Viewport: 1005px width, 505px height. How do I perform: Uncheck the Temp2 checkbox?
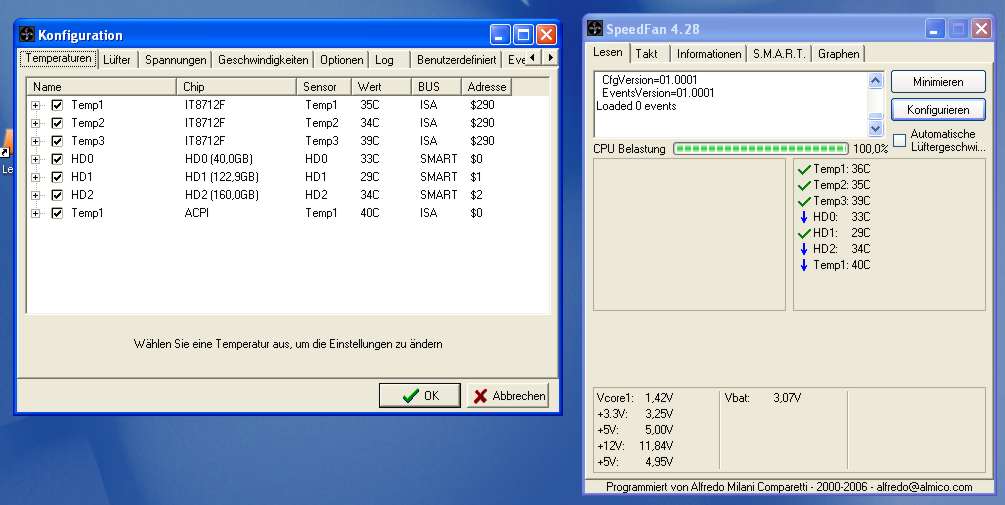point(57,123)
